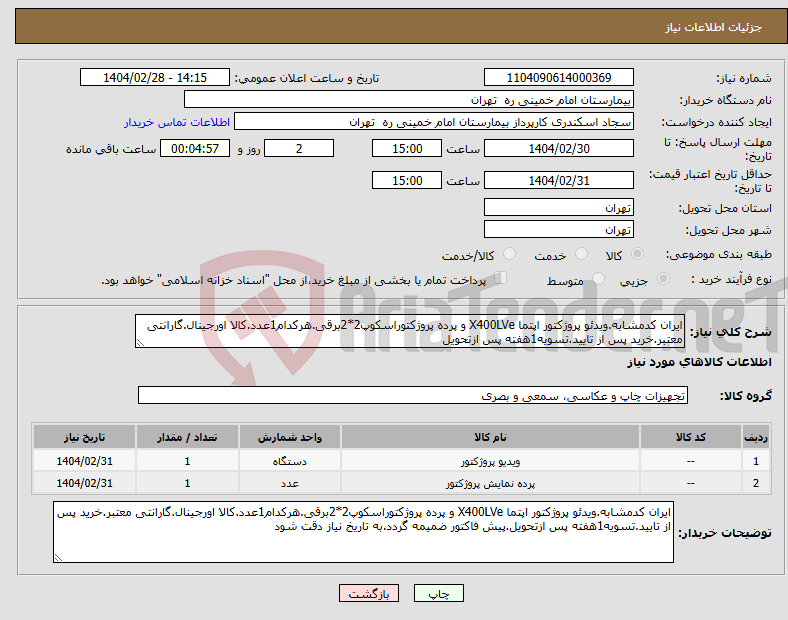788x620 pixels.
Task: Click the شهر محل تحویل field تهران
Action: (558, 229)
